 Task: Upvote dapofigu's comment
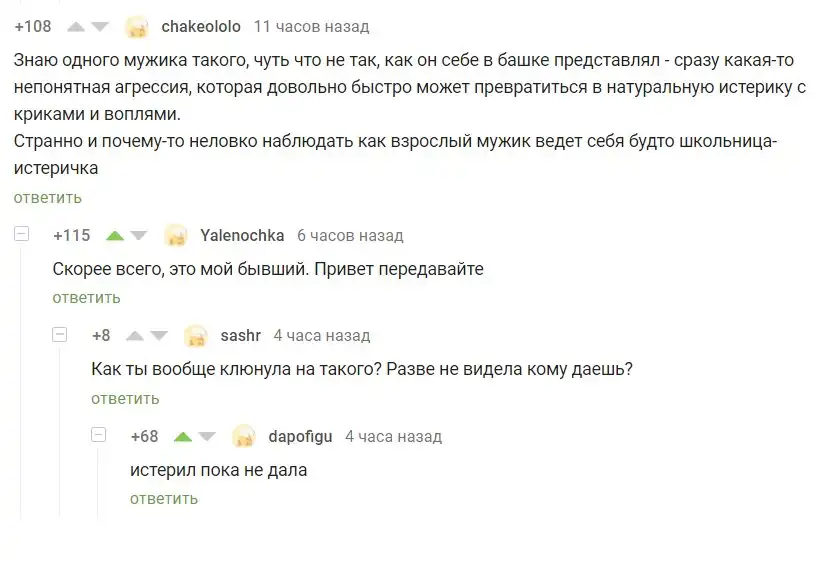coord(182,436)
